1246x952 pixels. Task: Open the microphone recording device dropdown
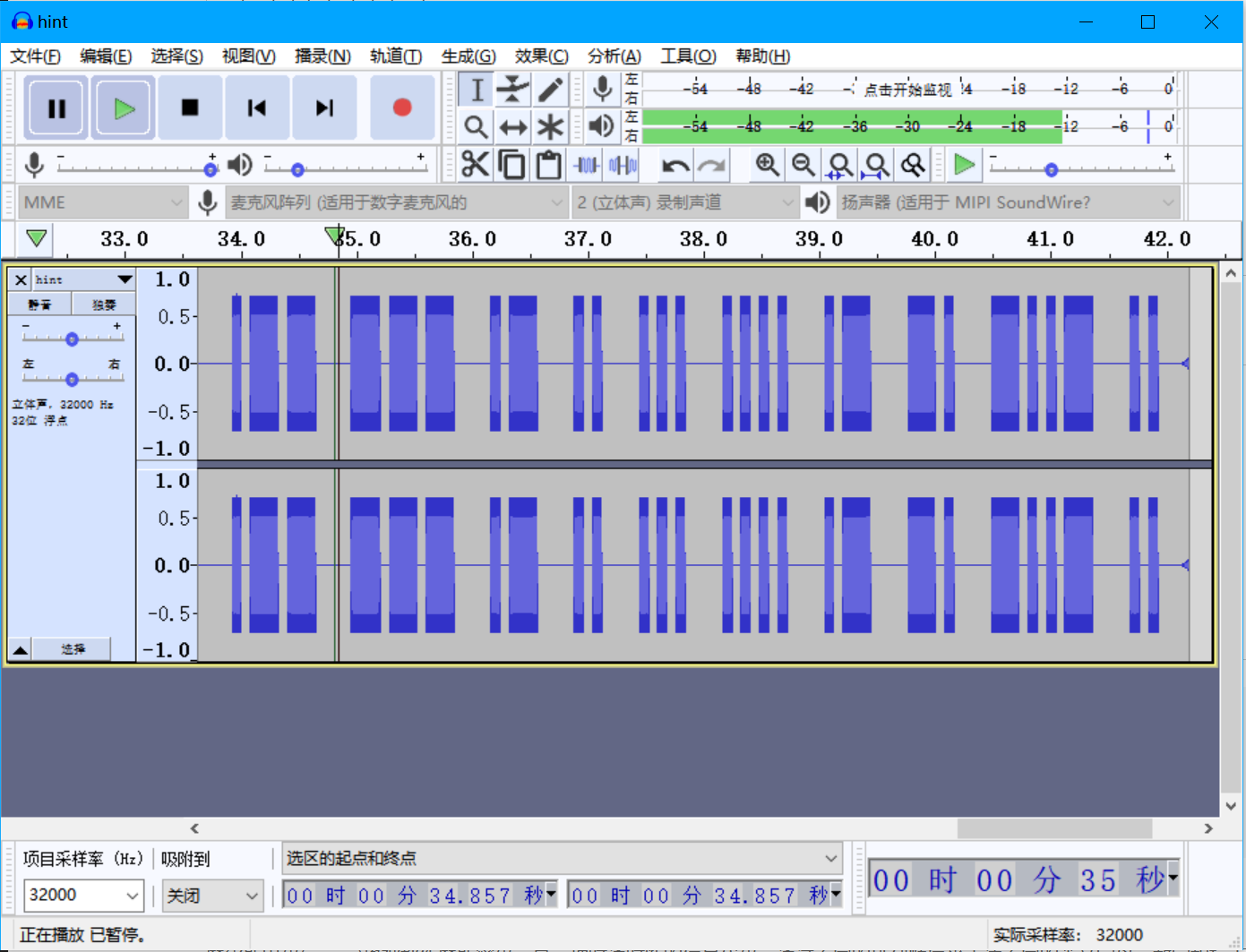pyautogui.click(x=396, y=202)
